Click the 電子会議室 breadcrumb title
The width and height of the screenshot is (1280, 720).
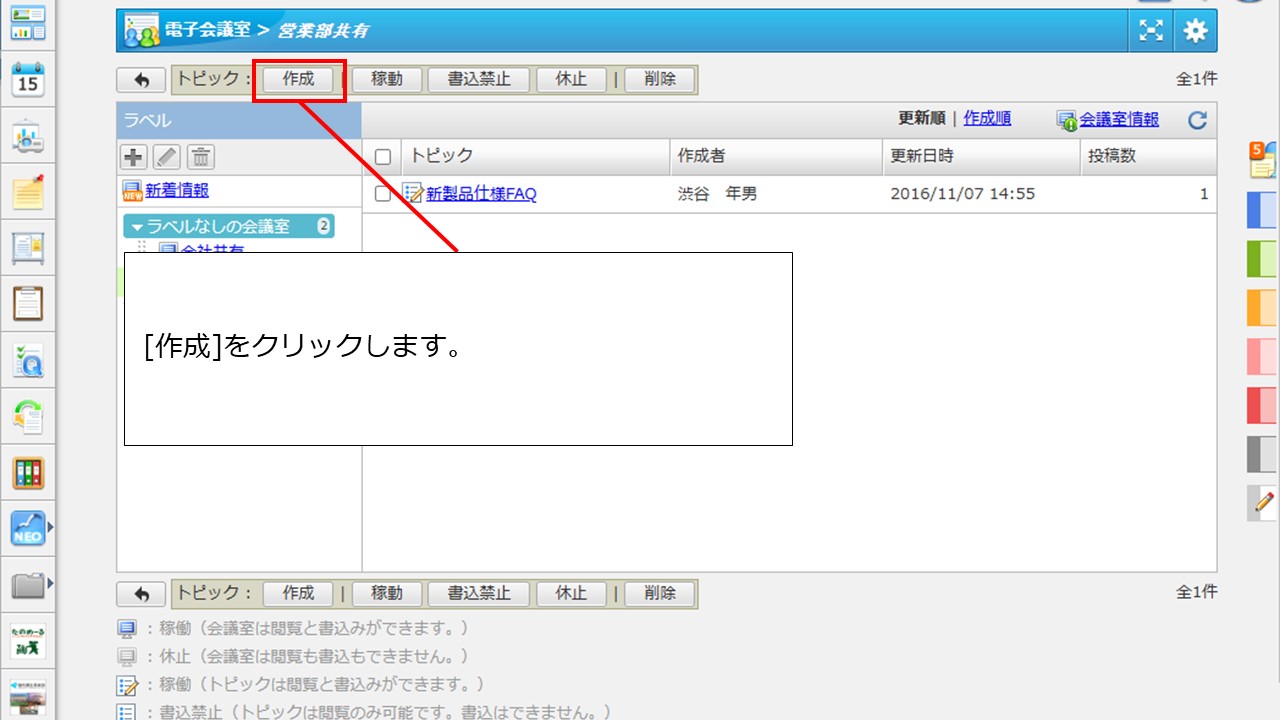207,30
